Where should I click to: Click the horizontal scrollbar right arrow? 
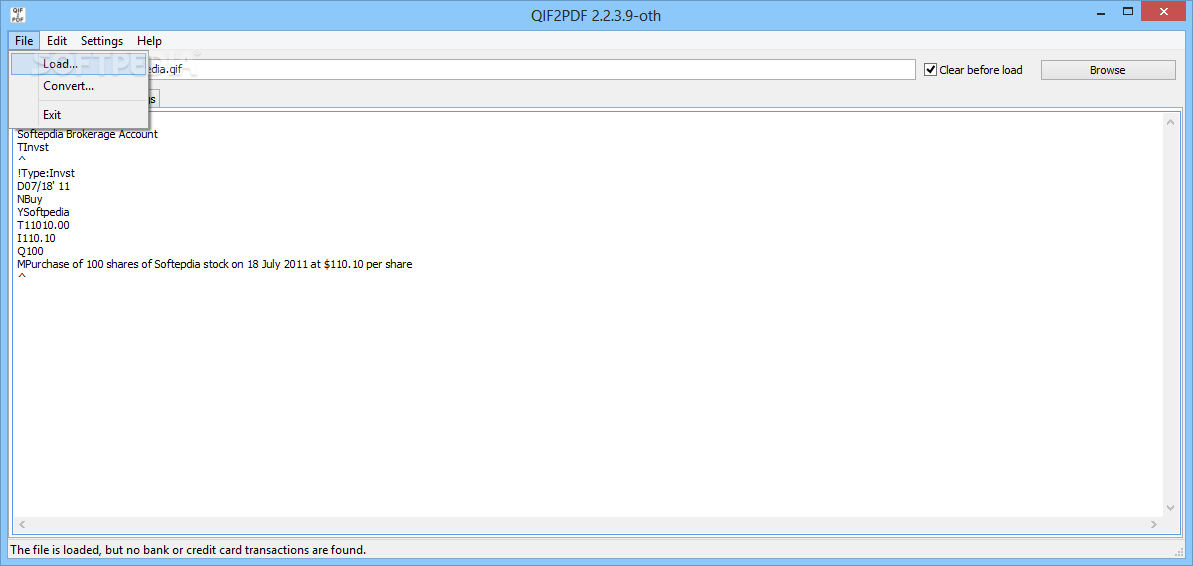pos(1154,525)
